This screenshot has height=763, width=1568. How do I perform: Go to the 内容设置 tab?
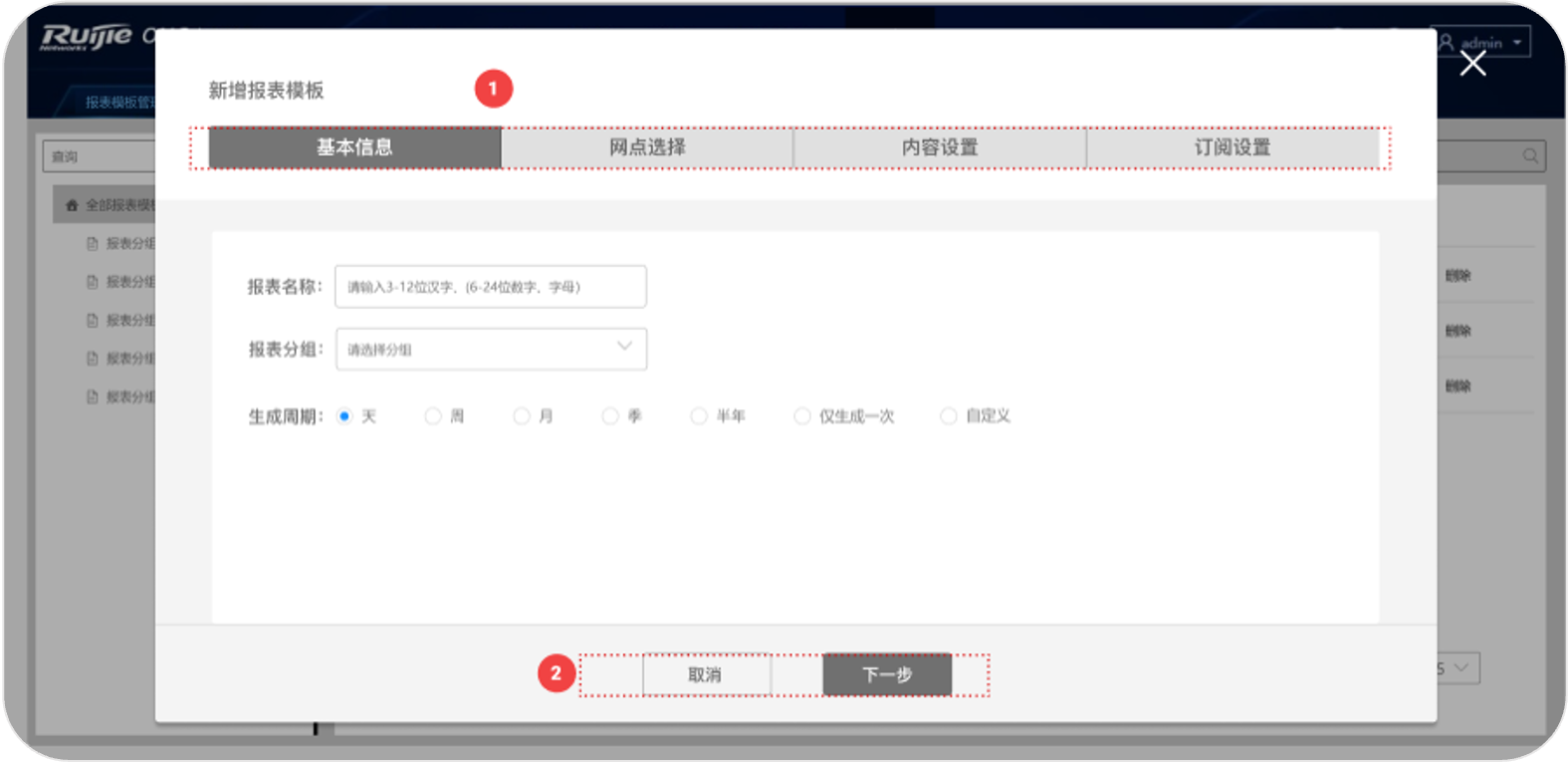pos(940,147)
